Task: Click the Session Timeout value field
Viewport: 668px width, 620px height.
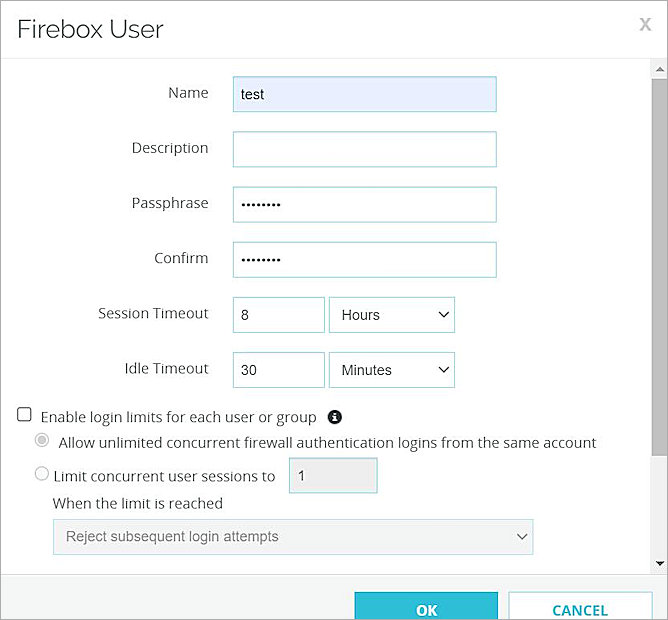Action: (x=278, y=315)
